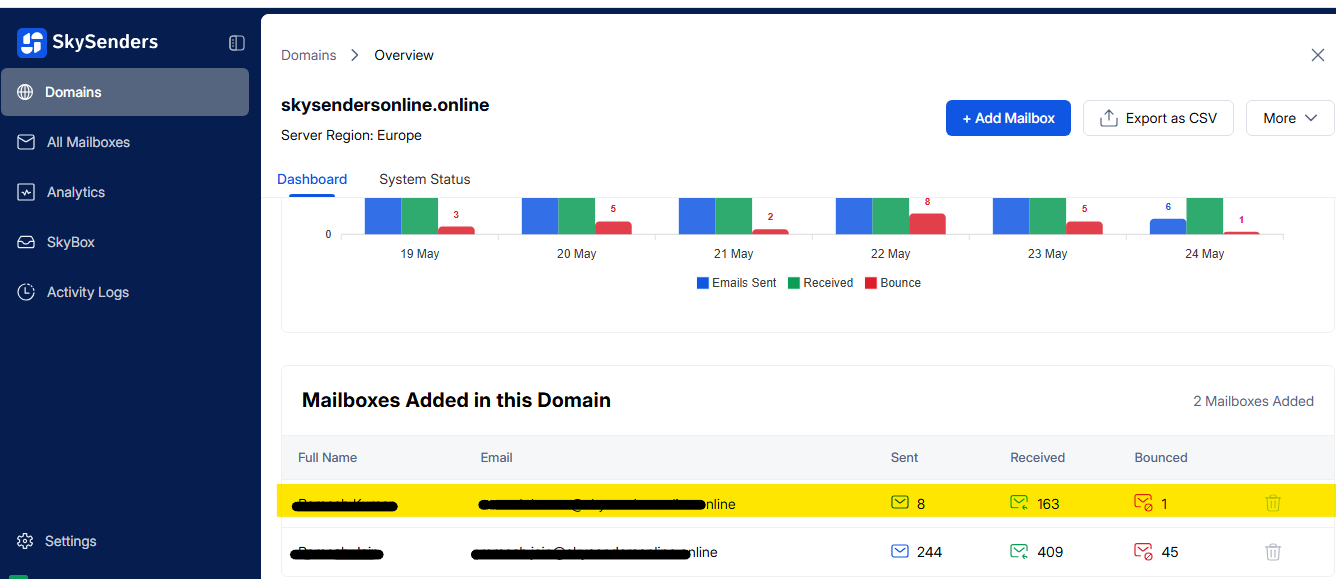Click the Settings gear icon
Image resolution: width=1338 pixels, height=579 pixels.
tap(26, 541)
